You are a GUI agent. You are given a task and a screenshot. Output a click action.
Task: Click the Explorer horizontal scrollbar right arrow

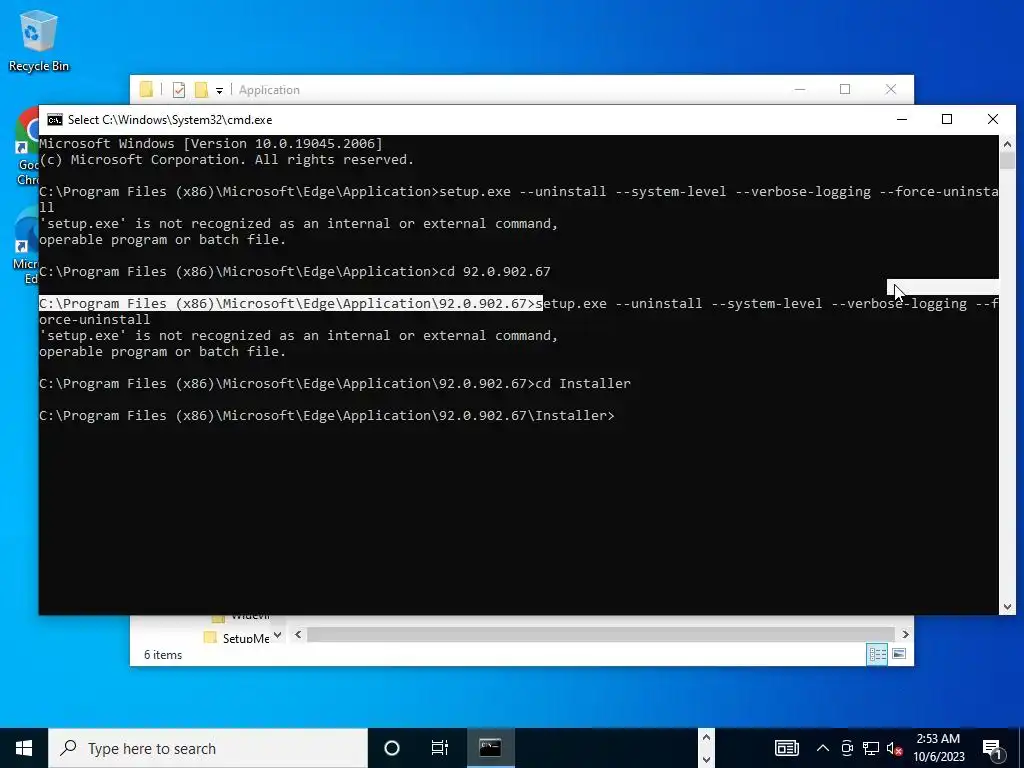(x=905, y=634)
